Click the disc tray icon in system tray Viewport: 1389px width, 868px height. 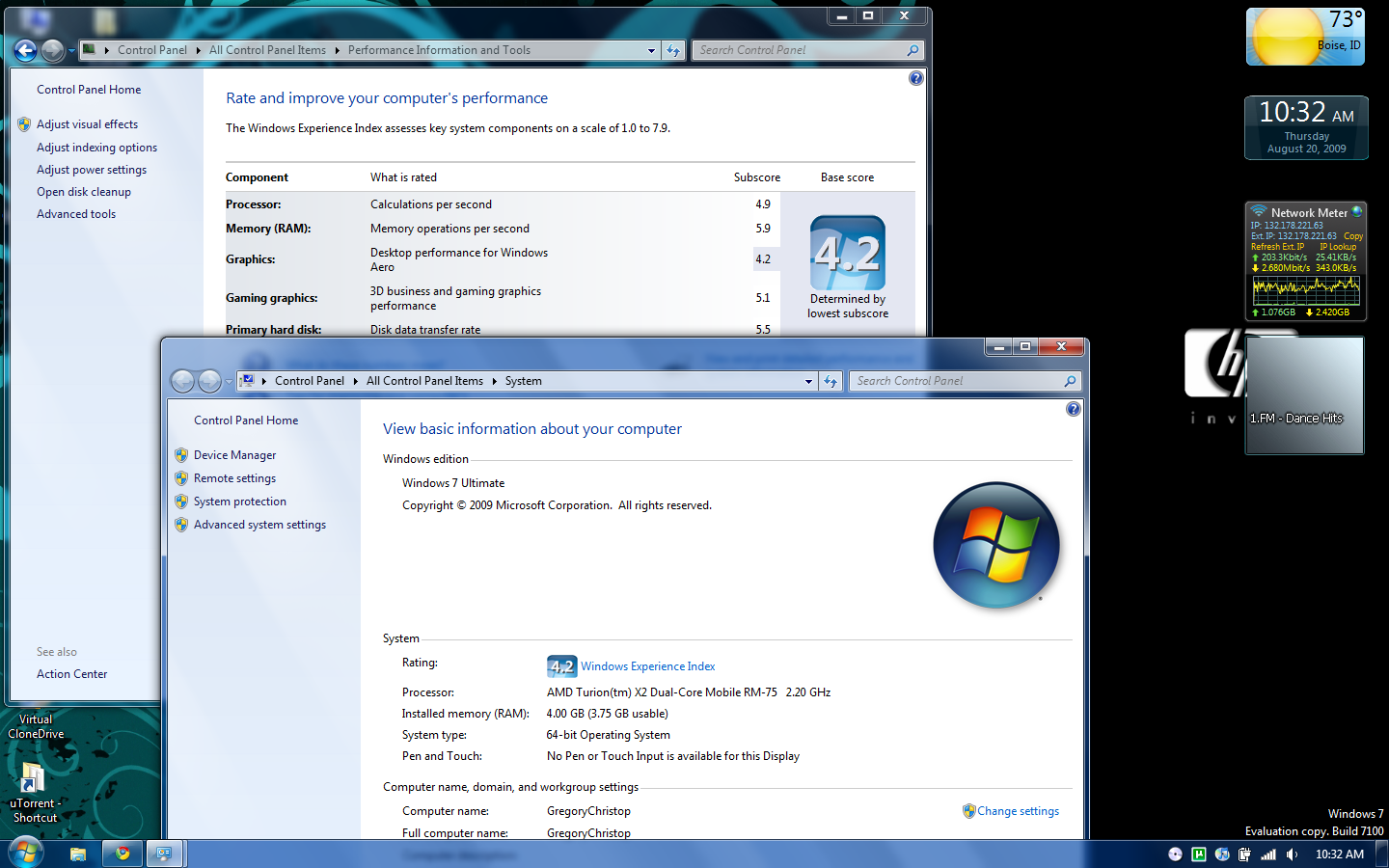(x=1175, y=854)
